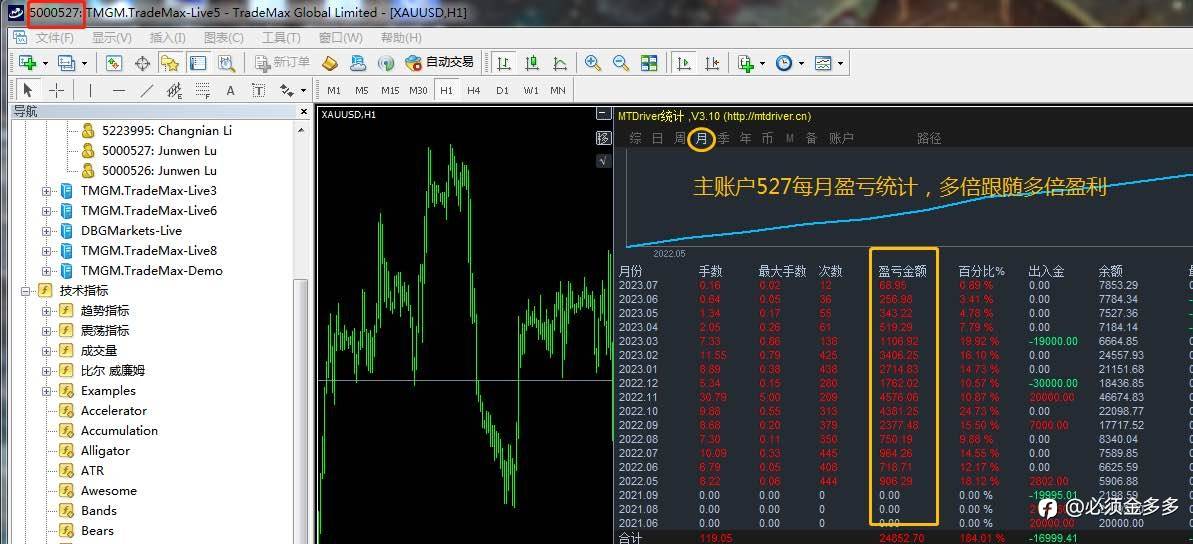Switch to M30 timeframe
The width and height of the screenshot is (1193, 544).
[418, 91]
